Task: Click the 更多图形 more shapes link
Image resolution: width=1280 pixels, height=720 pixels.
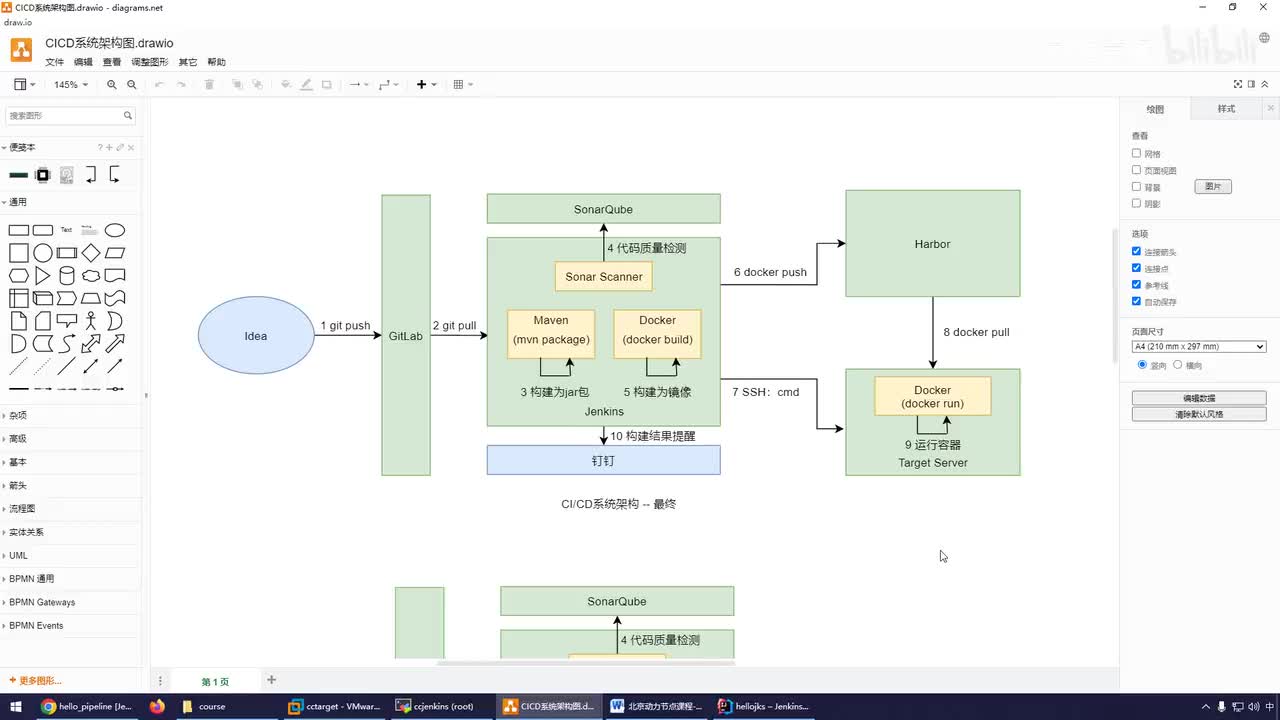Action: pos(35,681)
